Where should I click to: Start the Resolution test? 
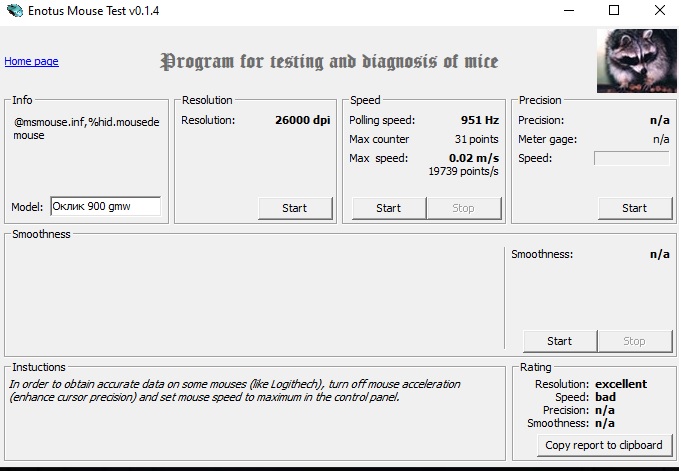coord(295,208)
